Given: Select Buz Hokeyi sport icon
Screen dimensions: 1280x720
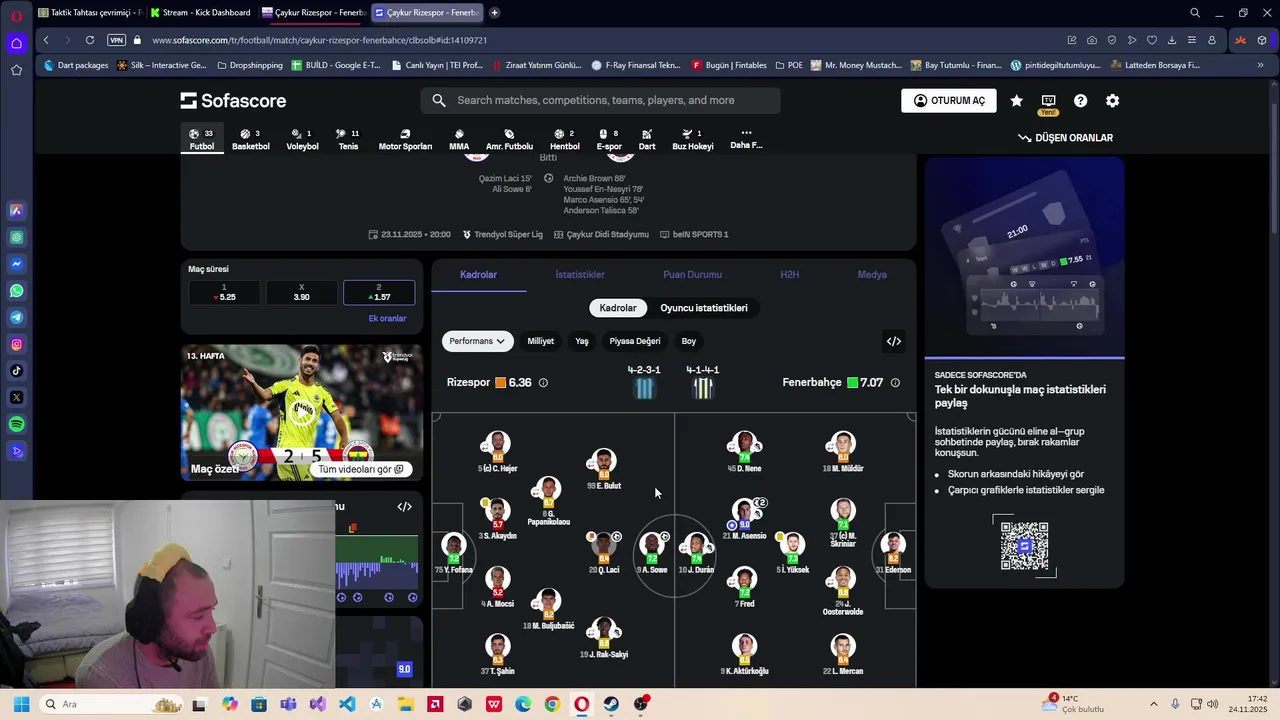Looking at the screenshot, I should click(x=692, y=140).
